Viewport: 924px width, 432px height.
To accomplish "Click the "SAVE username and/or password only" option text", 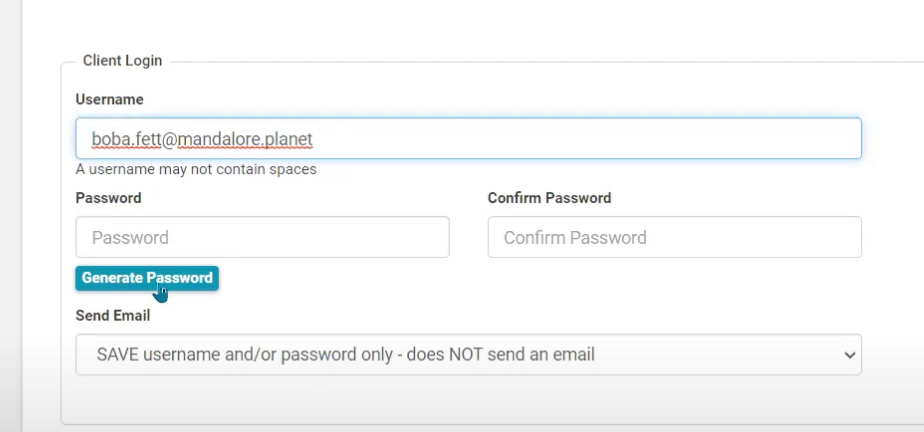I will (245, 354).
